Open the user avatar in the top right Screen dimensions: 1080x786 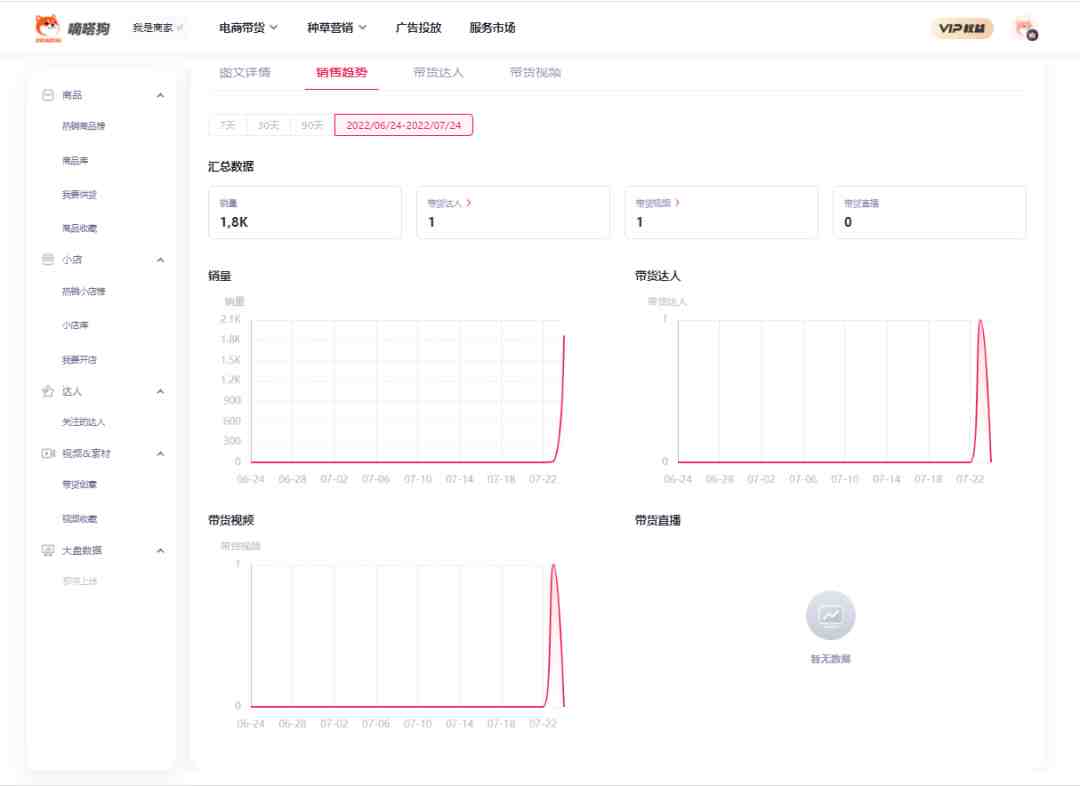(1026, 29)
